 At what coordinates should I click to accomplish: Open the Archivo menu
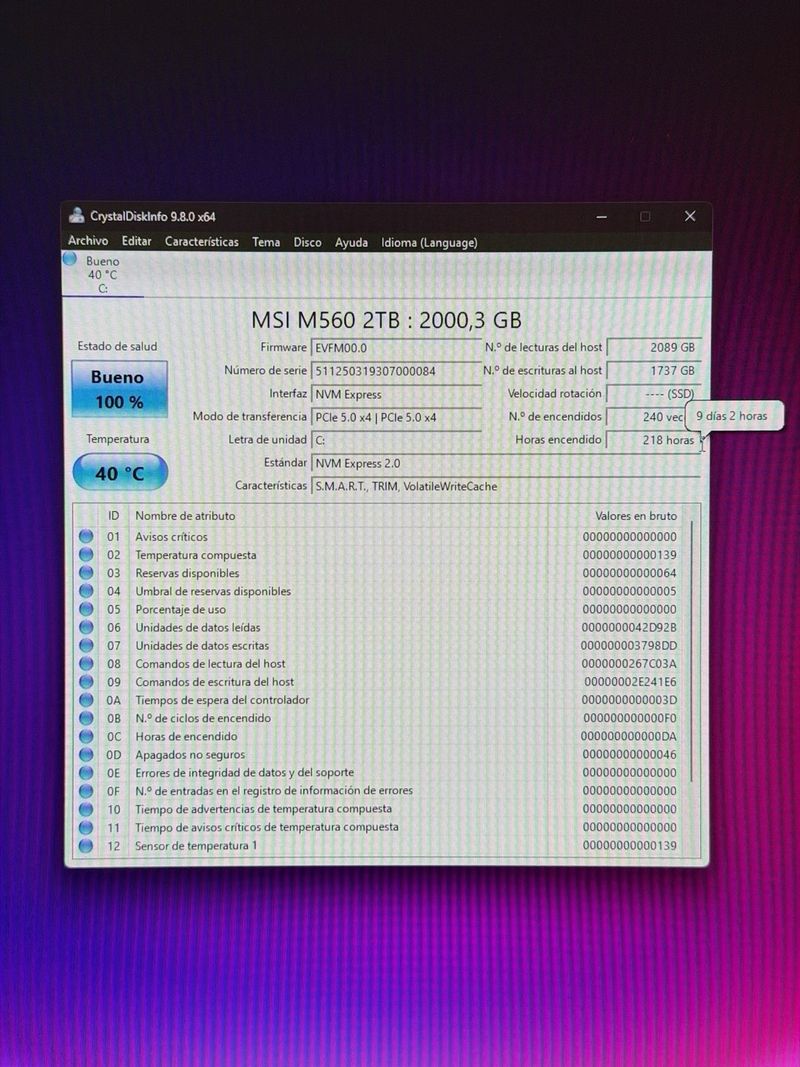coord(88,241)
